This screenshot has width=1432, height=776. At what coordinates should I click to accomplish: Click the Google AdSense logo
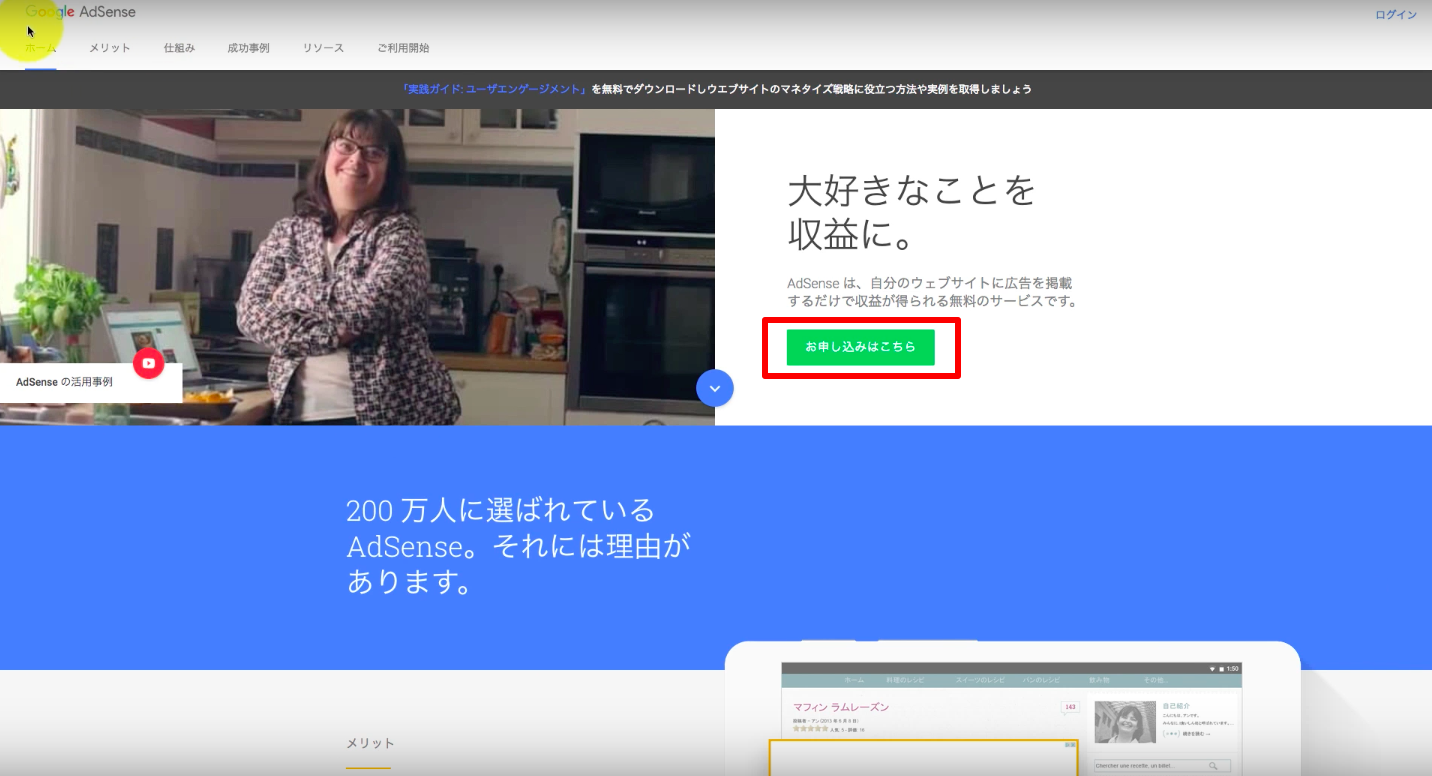point(80,12)
